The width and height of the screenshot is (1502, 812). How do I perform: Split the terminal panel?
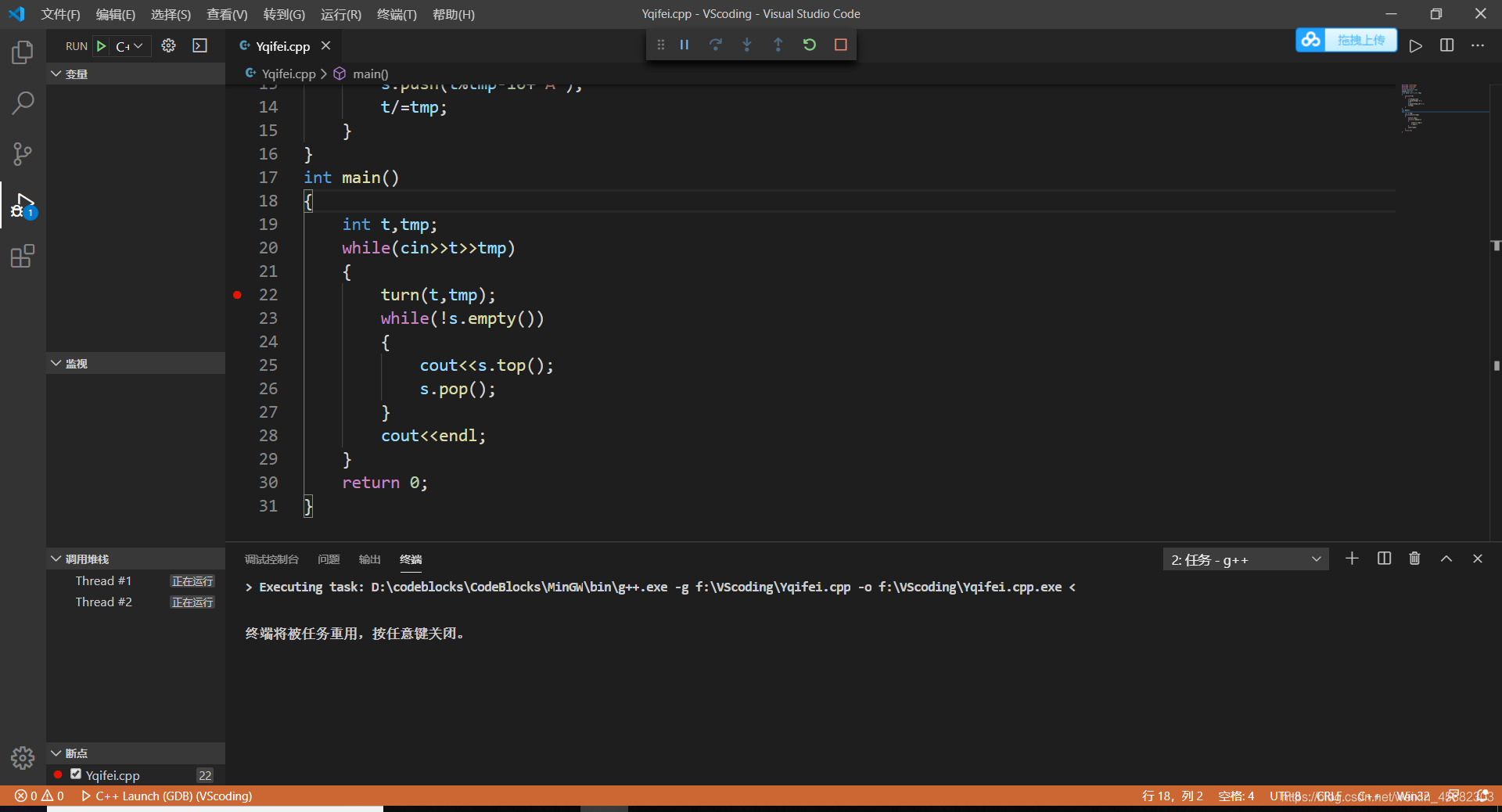point(1384,559)
